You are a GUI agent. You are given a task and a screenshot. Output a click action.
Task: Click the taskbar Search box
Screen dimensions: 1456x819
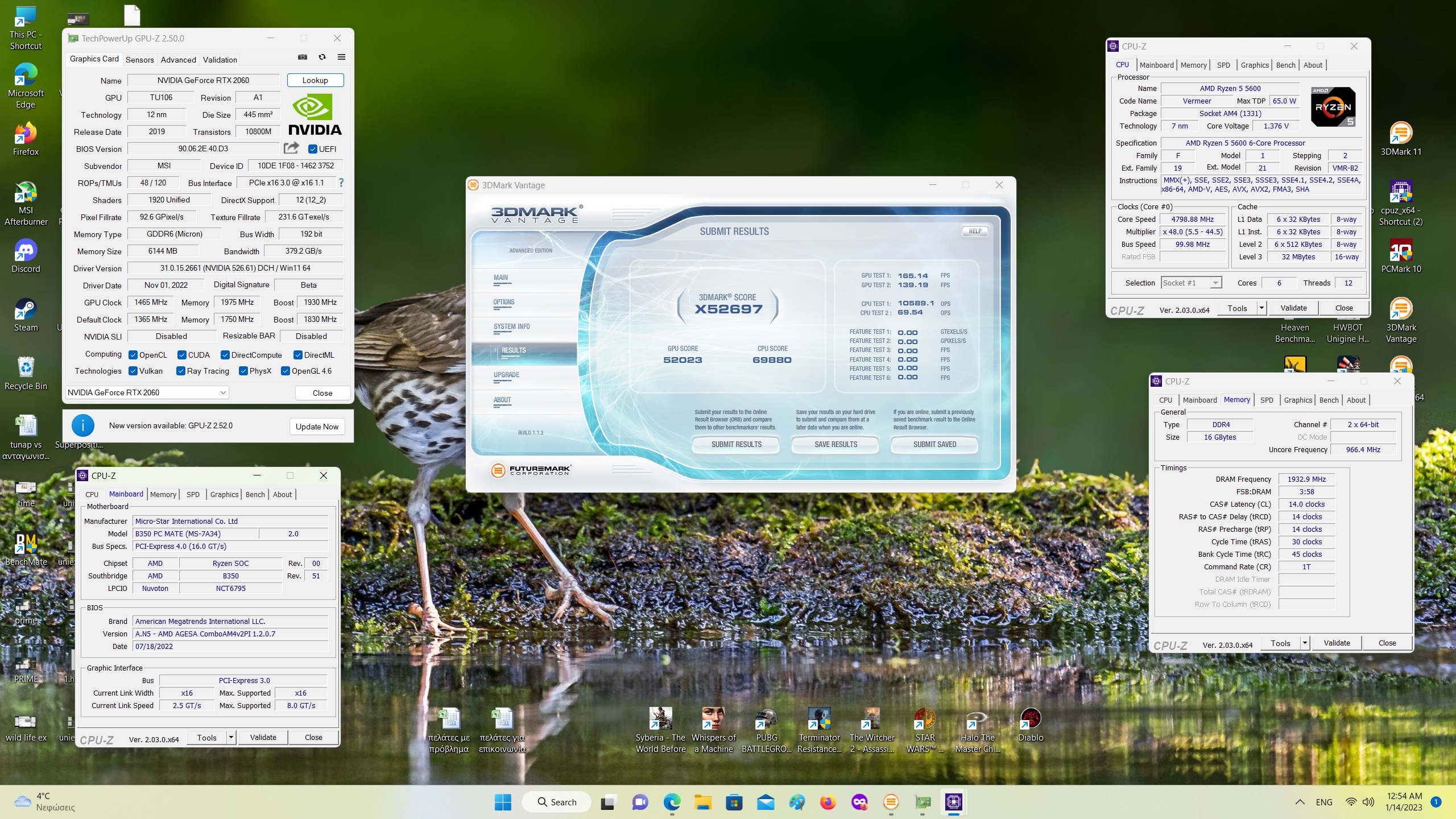coord(556,802)
